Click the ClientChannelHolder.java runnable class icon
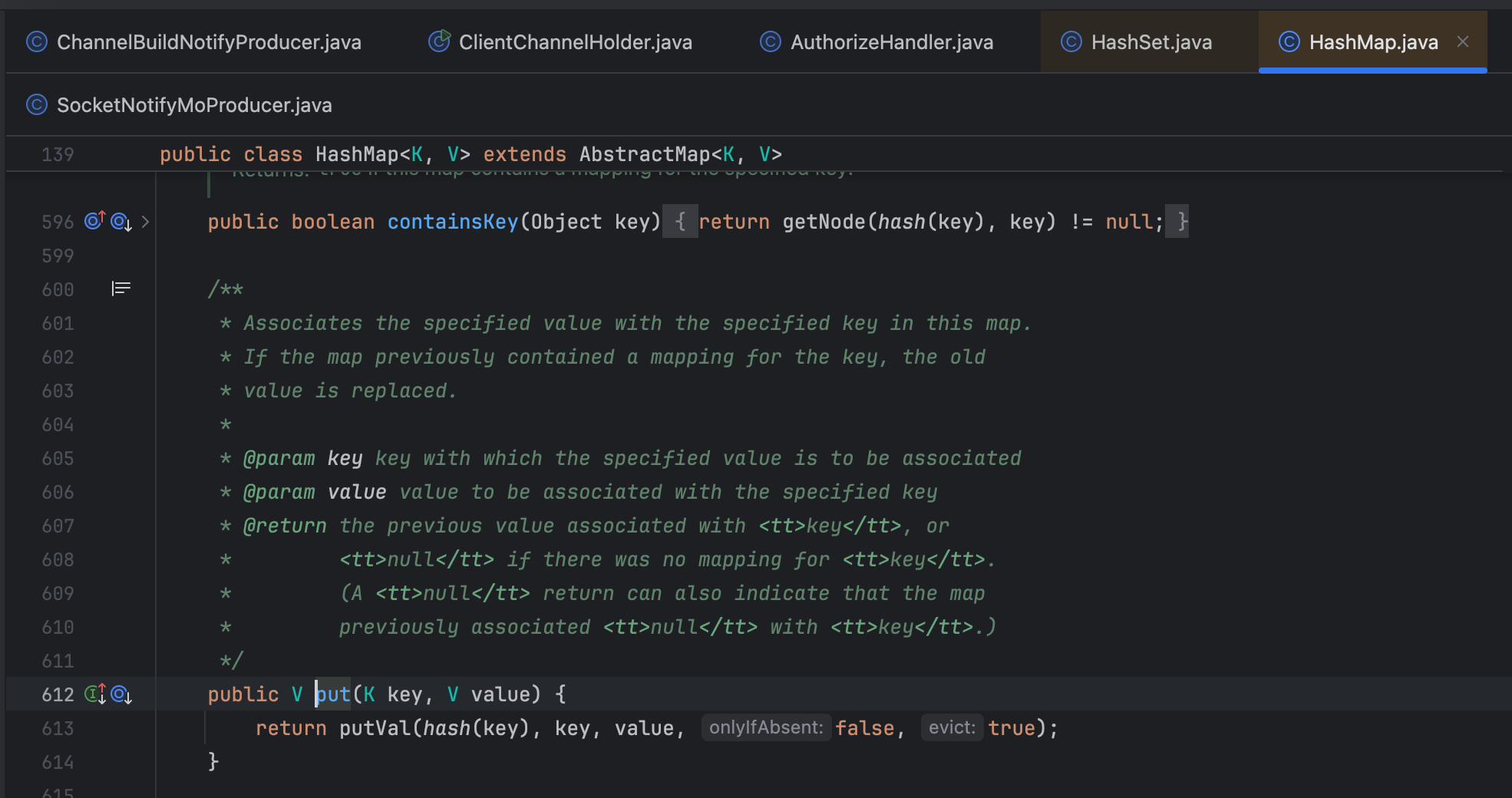Screen dimensions: 1512x798 (x=439, y=41)
